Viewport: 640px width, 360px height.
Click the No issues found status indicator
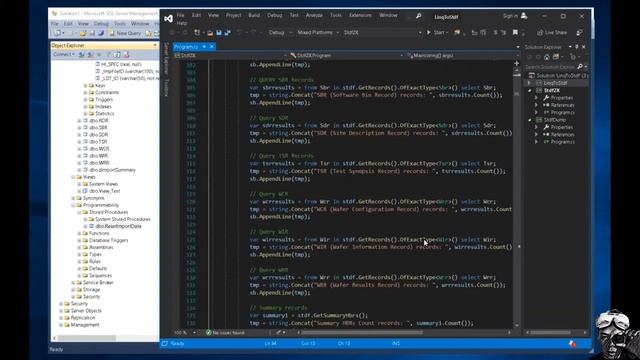point(225,333)
